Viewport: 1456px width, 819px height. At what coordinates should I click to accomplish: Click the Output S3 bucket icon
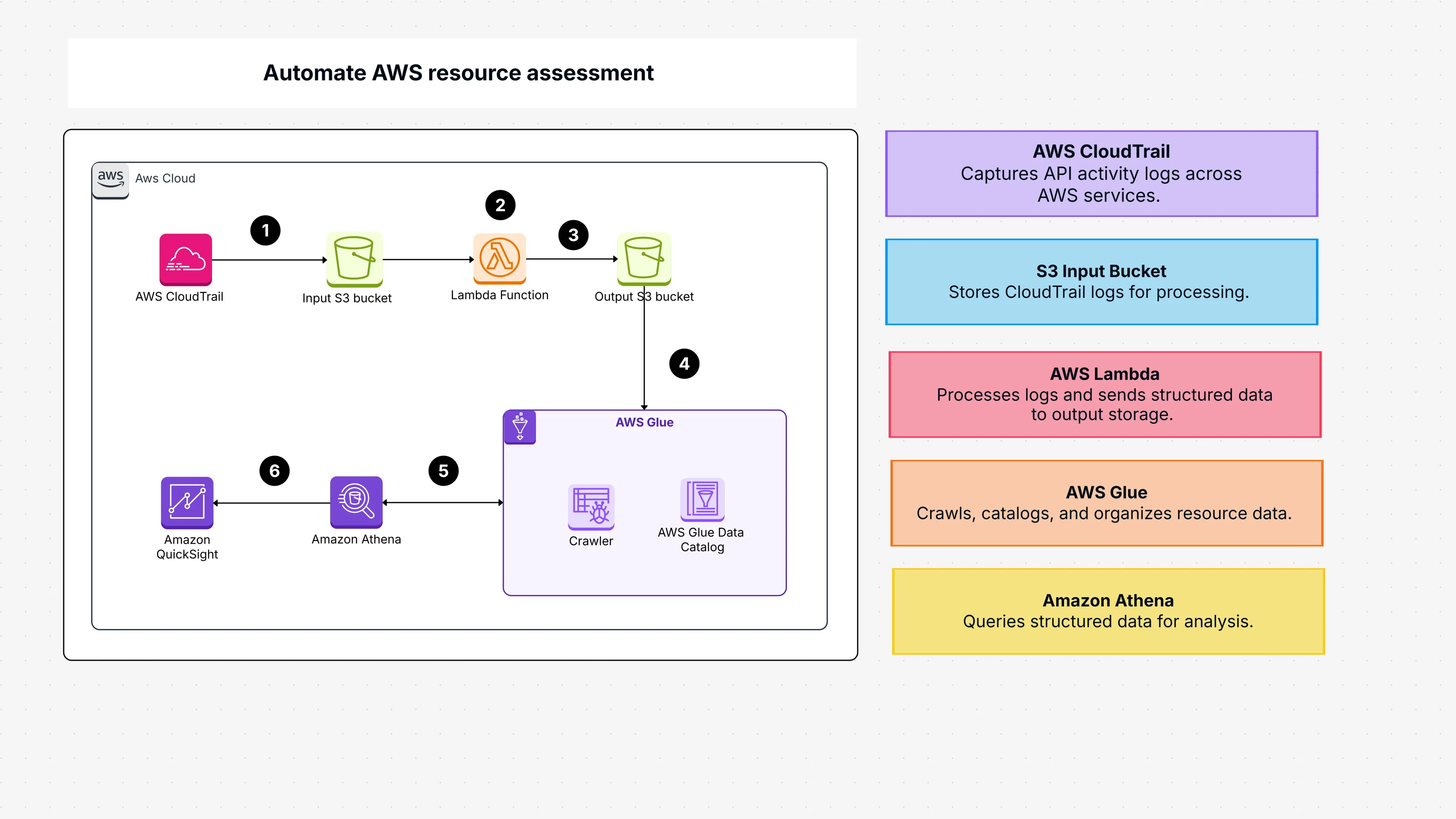point(644,258)
